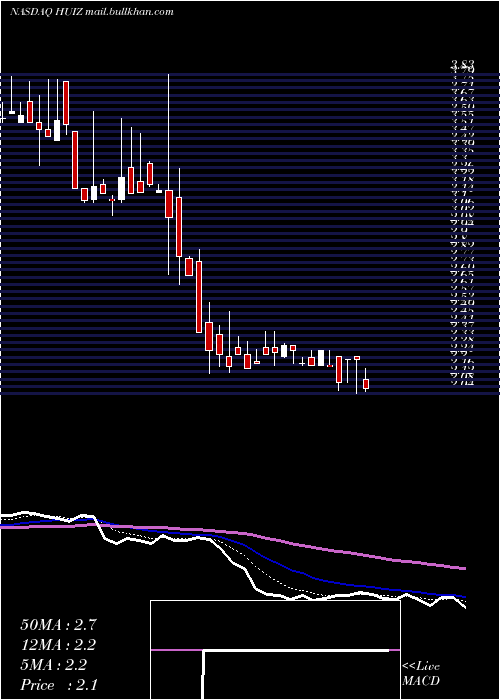Click the NASDAQ HUIZ mail.bullkhan.com title text
The height and width of the screenshot is (700, 500).
point(92,12)
